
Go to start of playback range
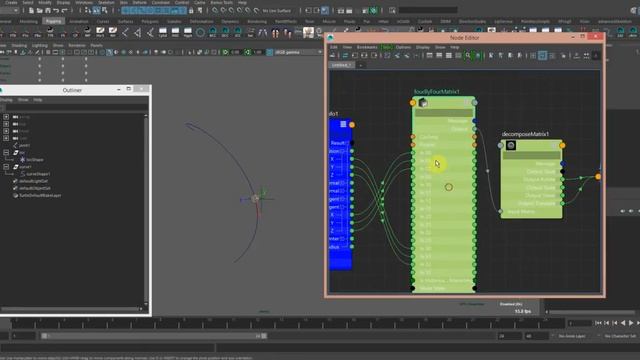[x=598, y=323]
